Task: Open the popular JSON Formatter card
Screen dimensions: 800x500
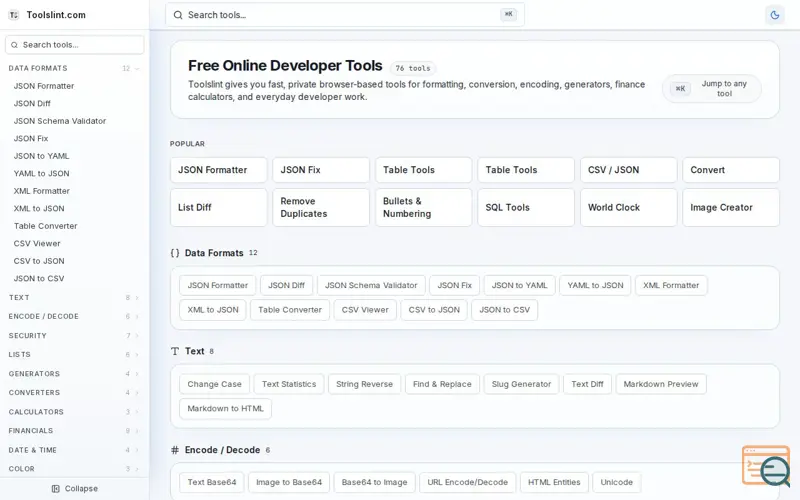Action: point(218,170)
